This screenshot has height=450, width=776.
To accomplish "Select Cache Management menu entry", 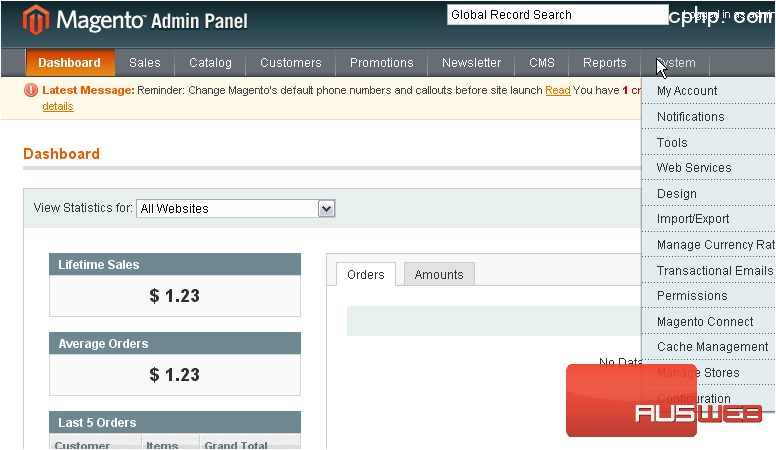I will (709, 347).
